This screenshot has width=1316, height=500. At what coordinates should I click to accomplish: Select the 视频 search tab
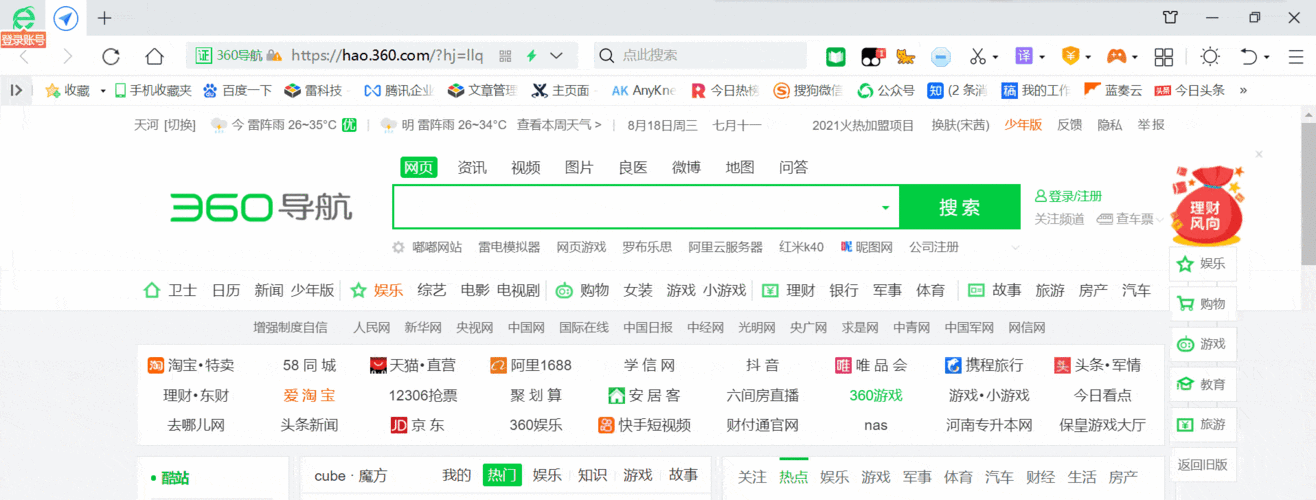point(525,167)
